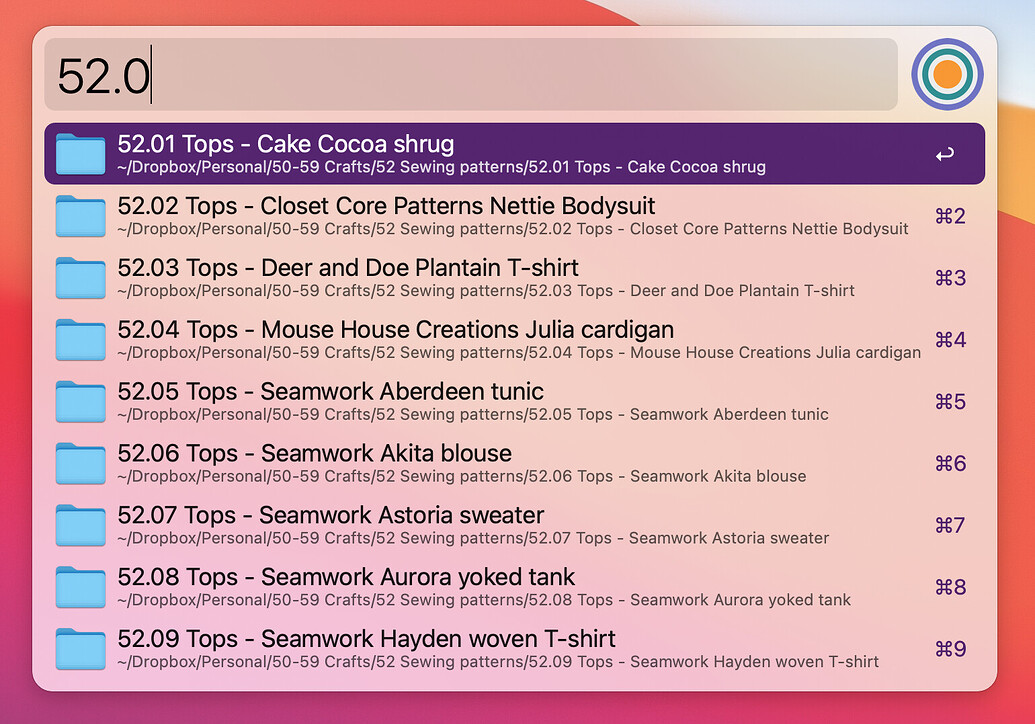Click the ⌘2 shortcut label
Viewport: 1035px width, 724px height.
pyautogui.click(x=950, y=216)
